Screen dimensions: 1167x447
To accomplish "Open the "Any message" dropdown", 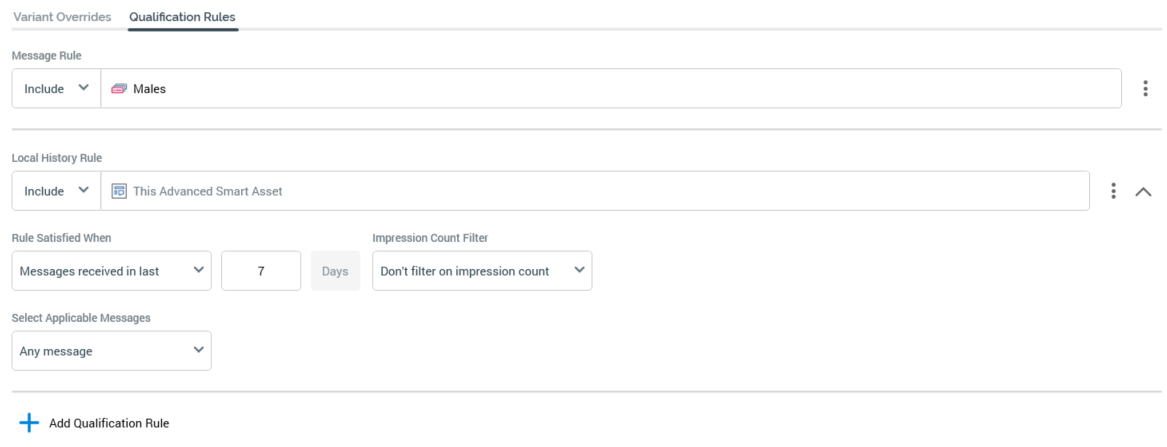I will [111, 351].
